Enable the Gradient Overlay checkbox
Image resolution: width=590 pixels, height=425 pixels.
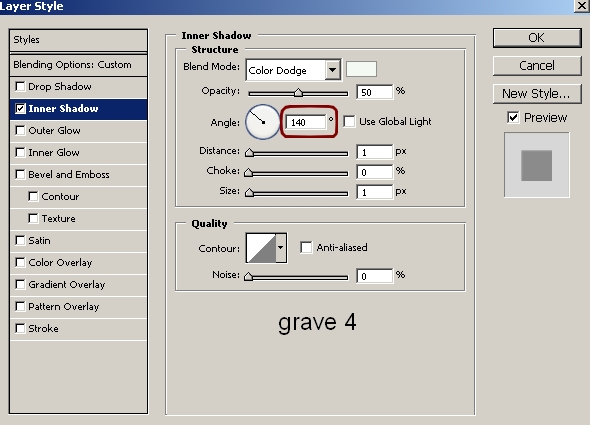pyautogui.click(x=20, y=285)
